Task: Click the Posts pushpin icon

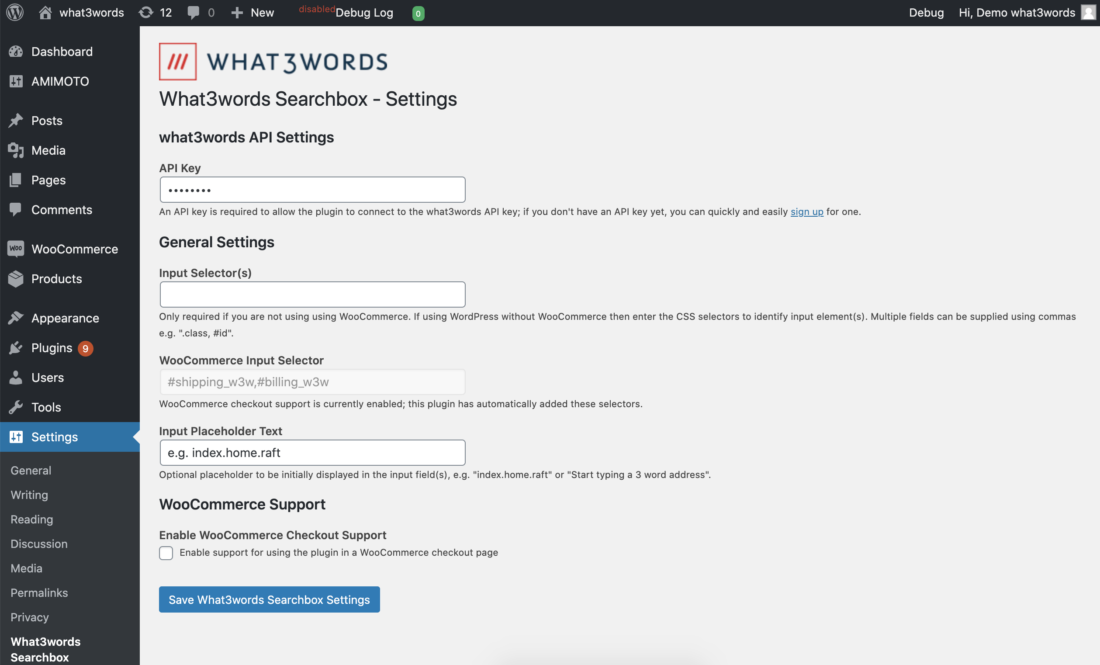Action: [15, 121]
